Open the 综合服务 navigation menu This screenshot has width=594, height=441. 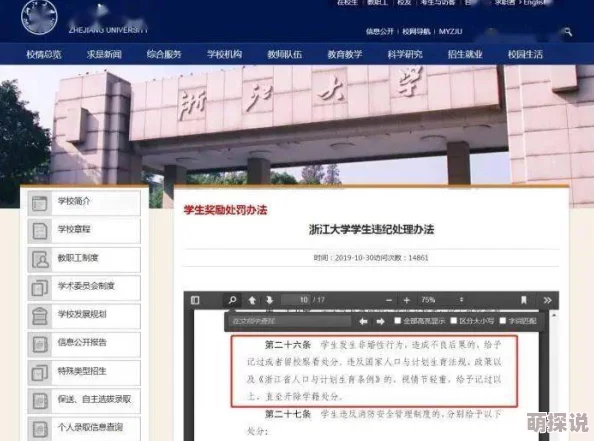(164, 54)
